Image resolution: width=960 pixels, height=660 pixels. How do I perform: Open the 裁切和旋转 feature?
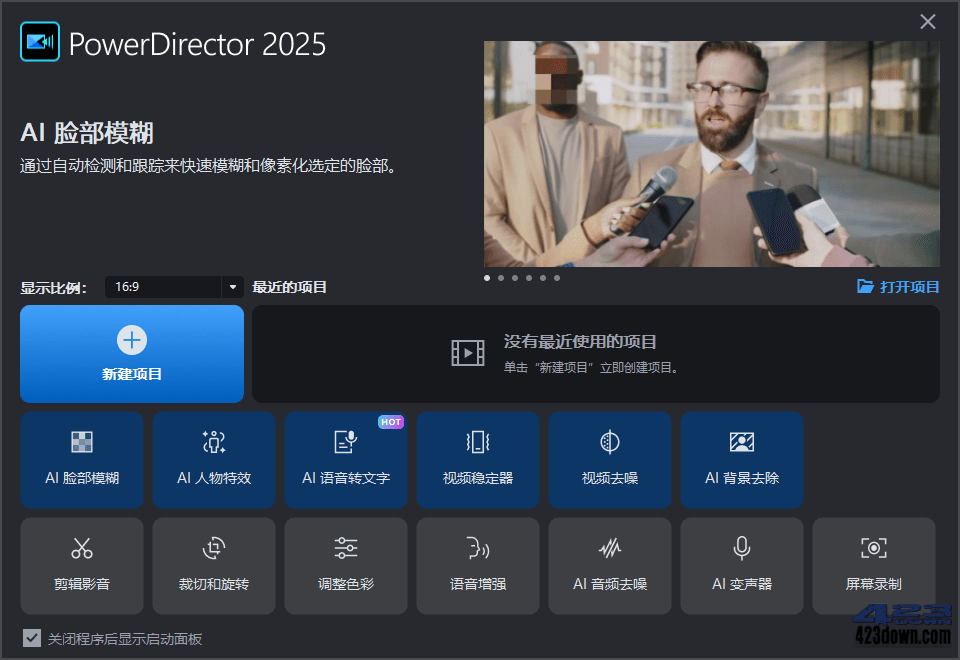(x=214, y=566)
